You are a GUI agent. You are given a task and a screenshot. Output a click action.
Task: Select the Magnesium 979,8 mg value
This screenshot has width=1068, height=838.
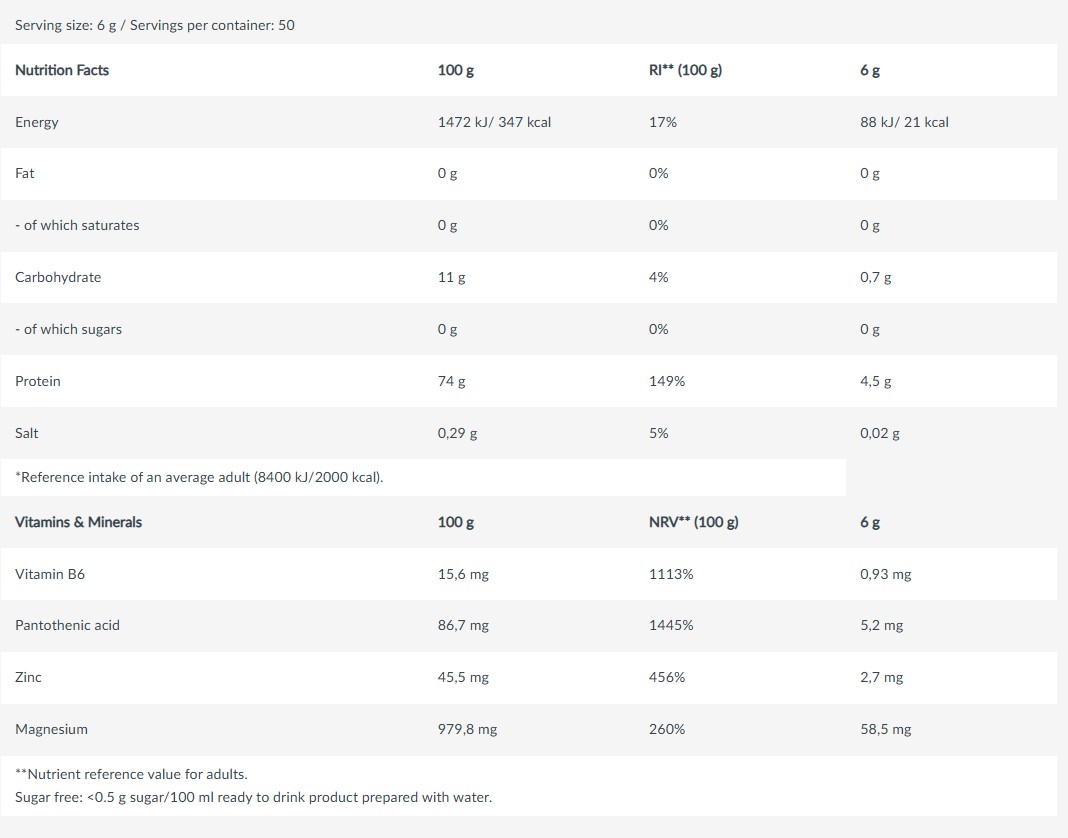[x=467, y=729]
